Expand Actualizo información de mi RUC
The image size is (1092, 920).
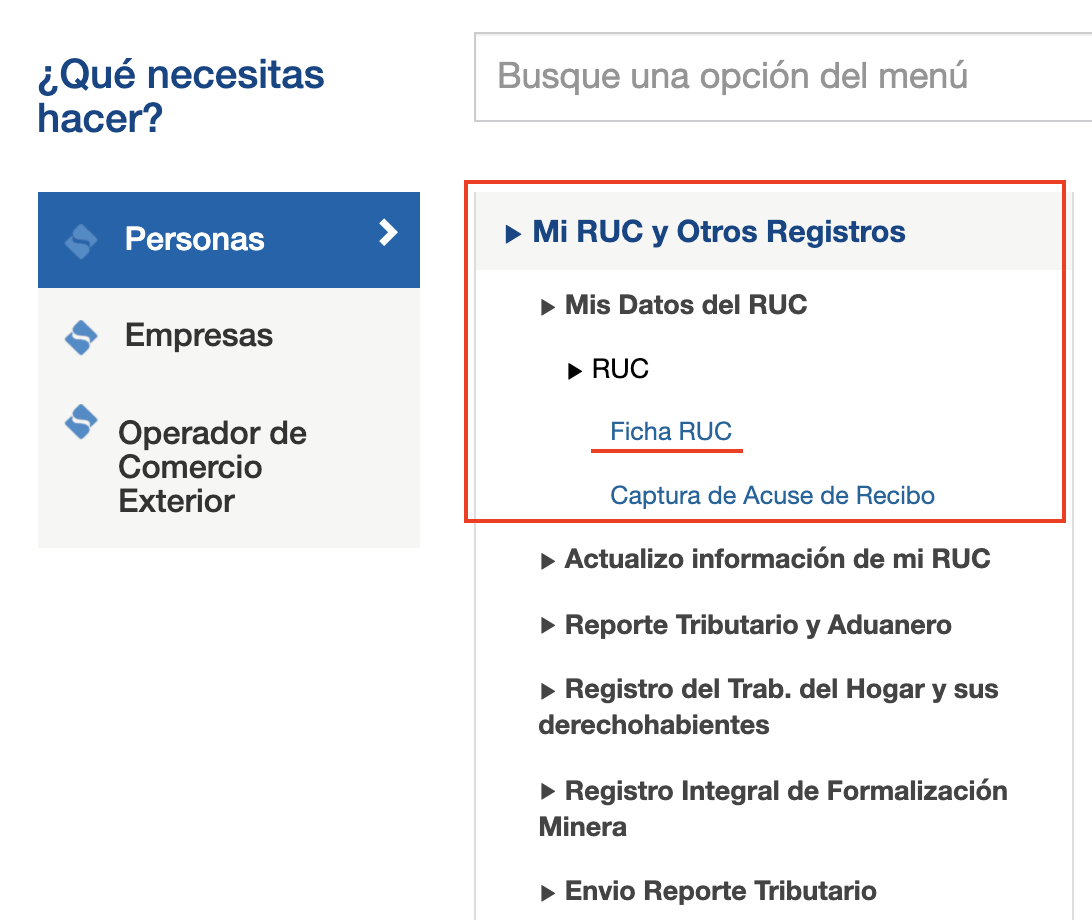coord(765,559)
